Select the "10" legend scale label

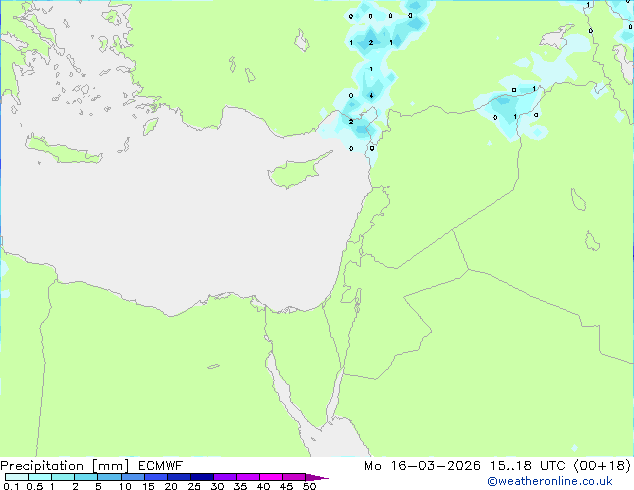point(125,486)
